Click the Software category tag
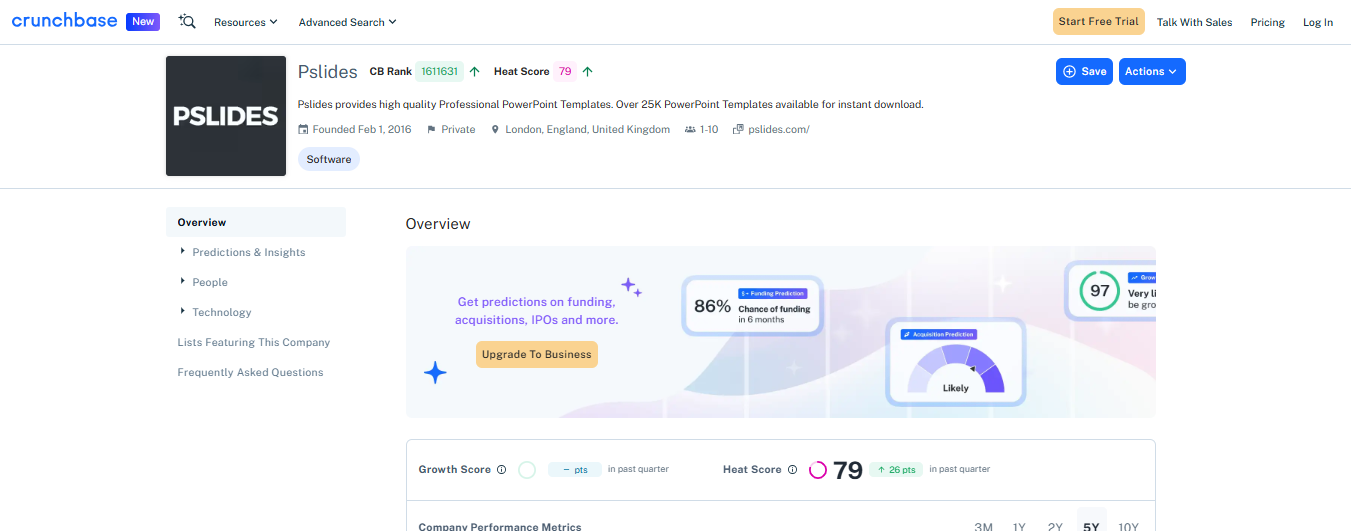The height and width of the screenshot is (531, 1351). [329, 159]
